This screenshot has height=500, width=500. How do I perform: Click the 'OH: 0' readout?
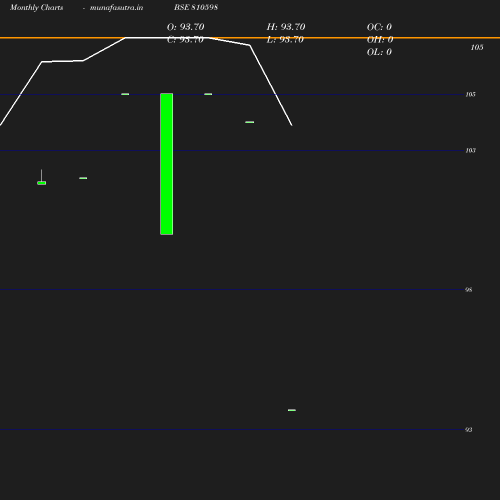click(380, 40)
